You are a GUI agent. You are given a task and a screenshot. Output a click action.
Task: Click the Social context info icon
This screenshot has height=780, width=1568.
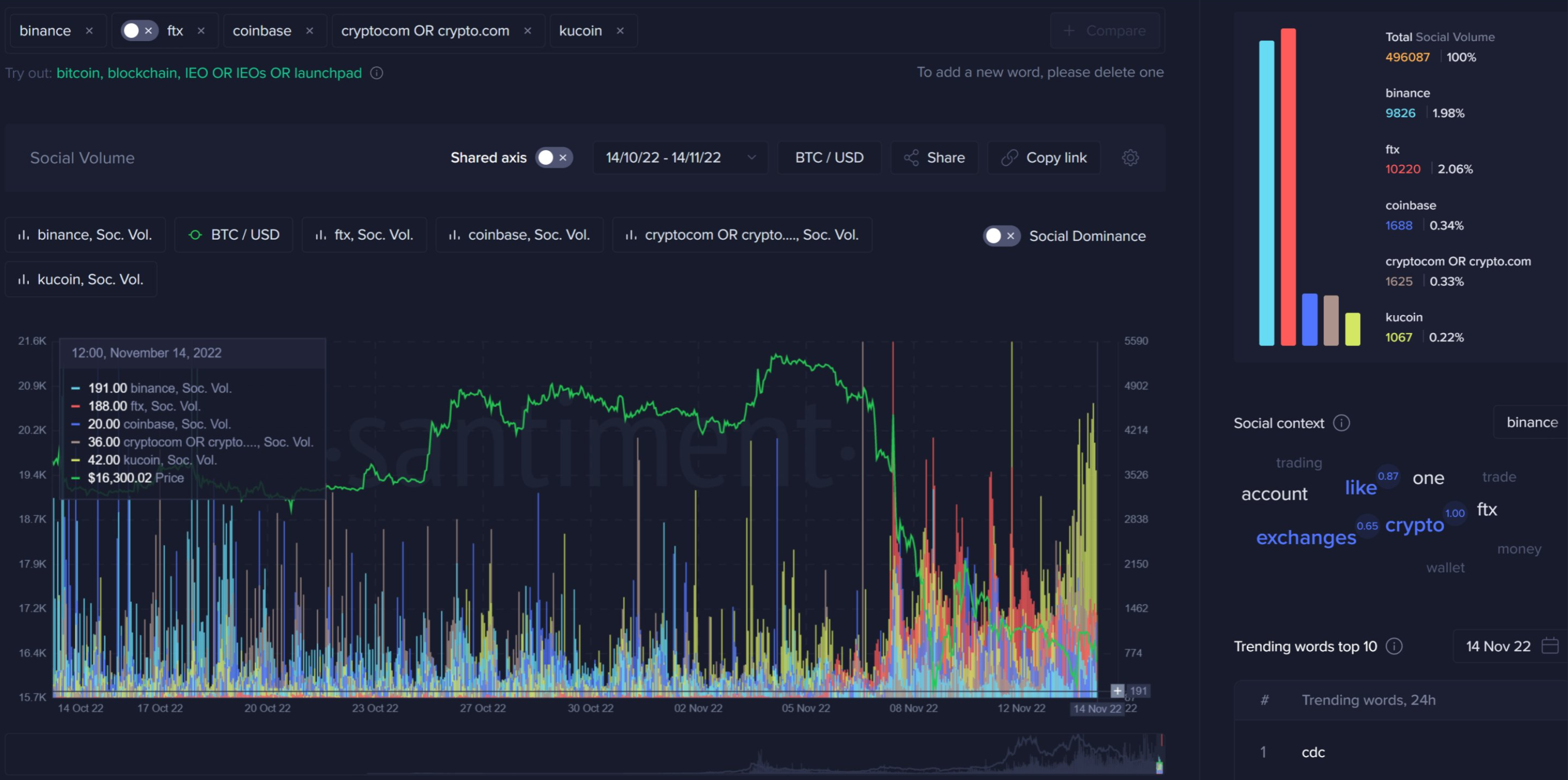pyautogui.click(x=1341, y=423)
